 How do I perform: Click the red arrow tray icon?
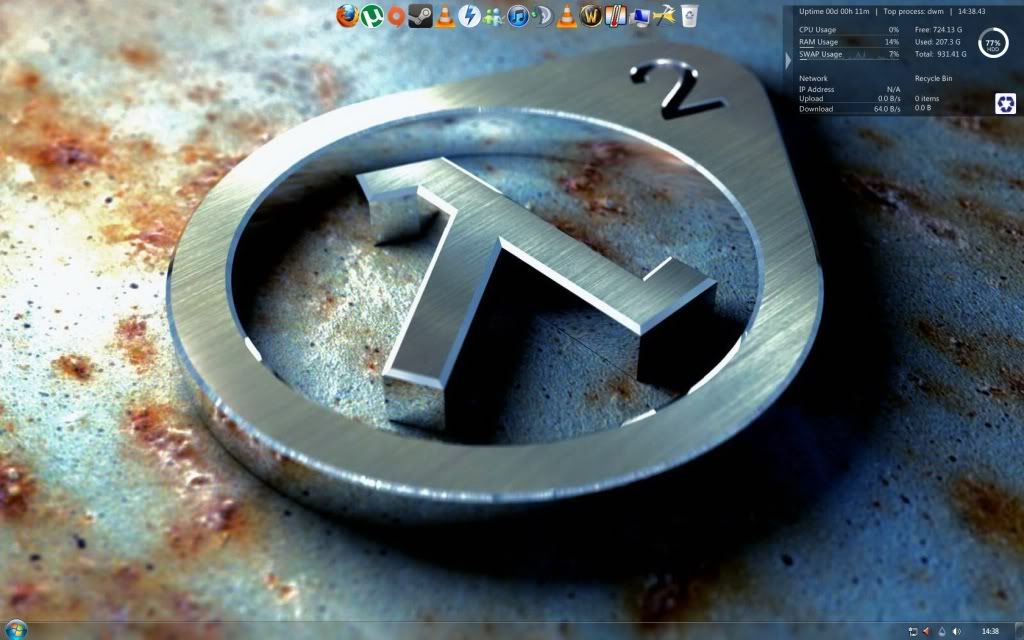pos(926,632)
